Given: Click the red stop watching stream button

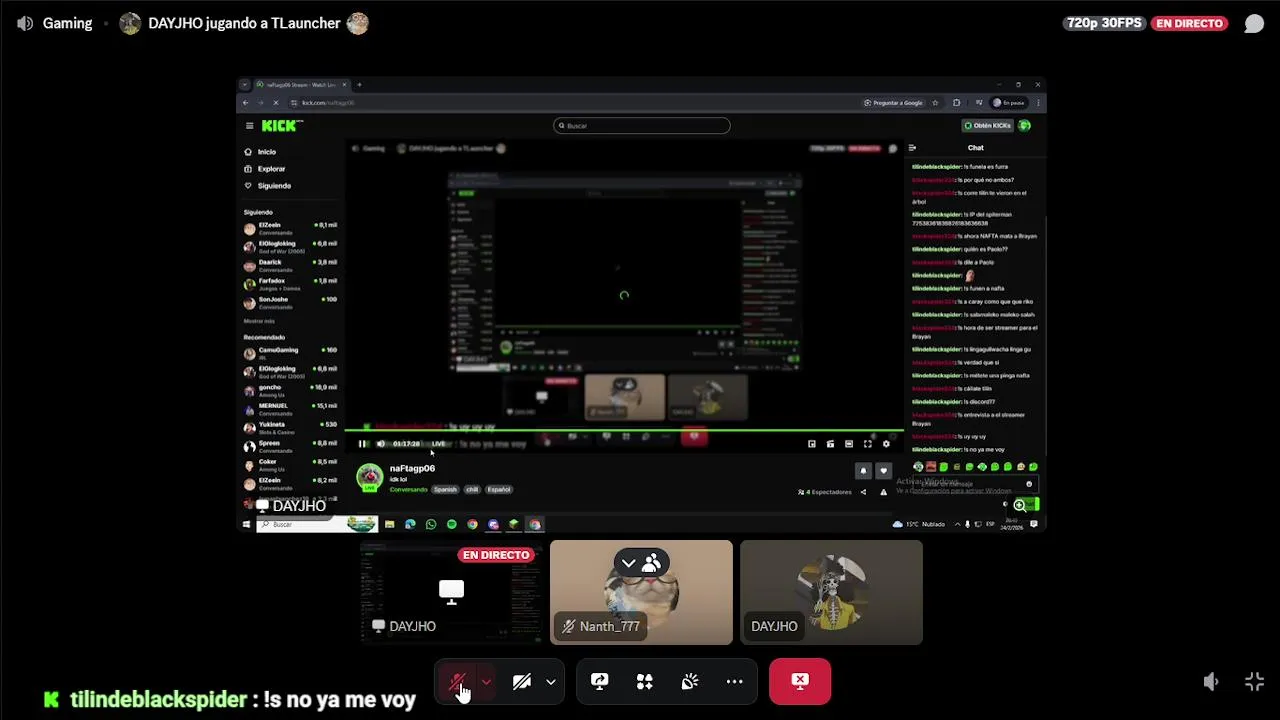Looking at the screenshot, I should click(800, 682).
